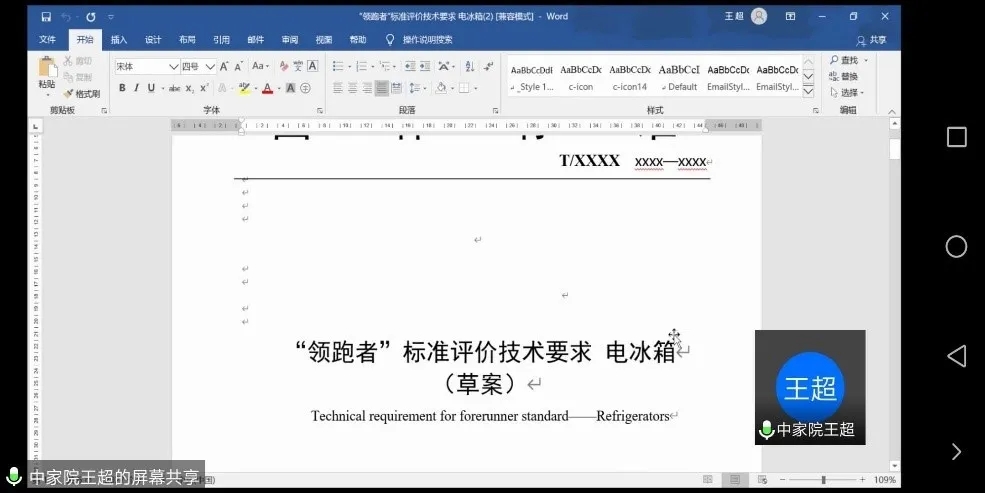Click the Save icon in title bar
Image resolution: width=985 pixels, height=493 pixels.
coord(46,17)
